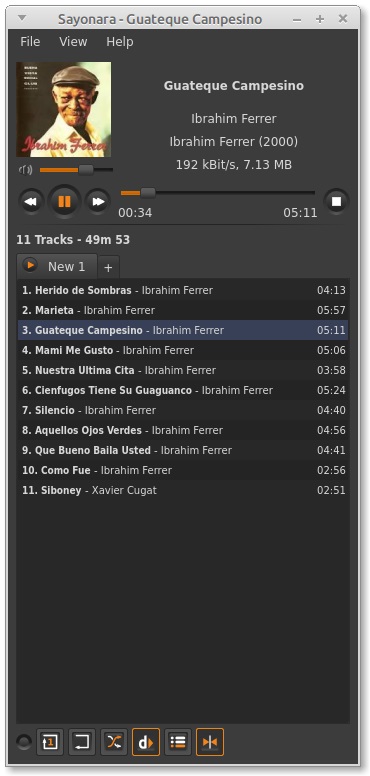The width and height of the screenshot is (370, 776).
Task: Open the window menu arrow in title bar
Action: click(22, 18)
